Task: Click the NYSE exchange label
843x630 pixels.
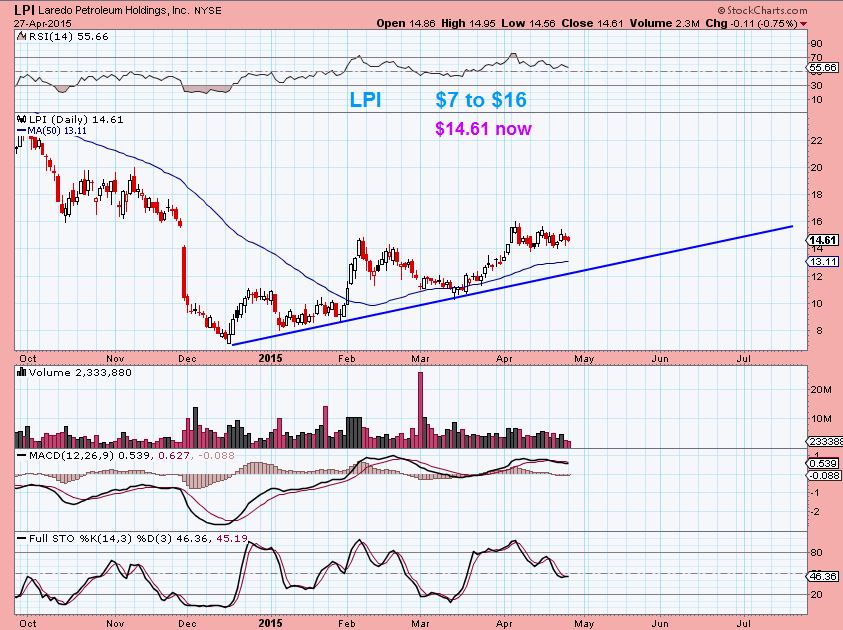Action: 208,11
